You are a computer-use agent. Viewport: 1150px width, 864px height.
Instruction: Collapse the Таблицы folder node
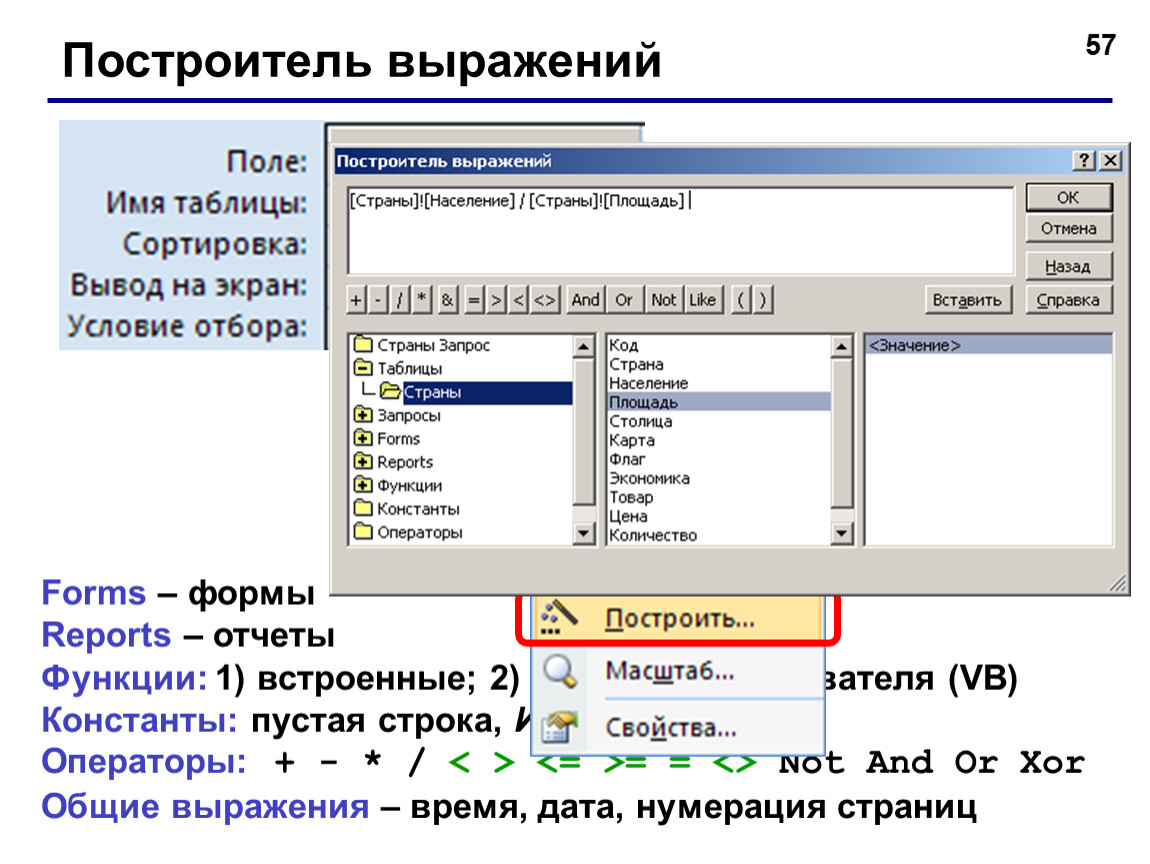[x=363, y=367]
